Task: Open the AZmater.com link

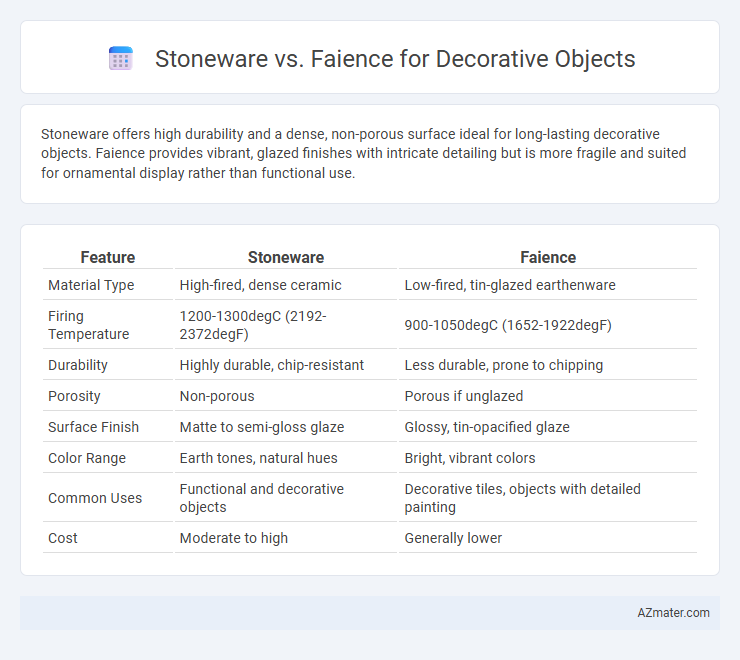Action: pyautogui.click(x=673, y=612)
